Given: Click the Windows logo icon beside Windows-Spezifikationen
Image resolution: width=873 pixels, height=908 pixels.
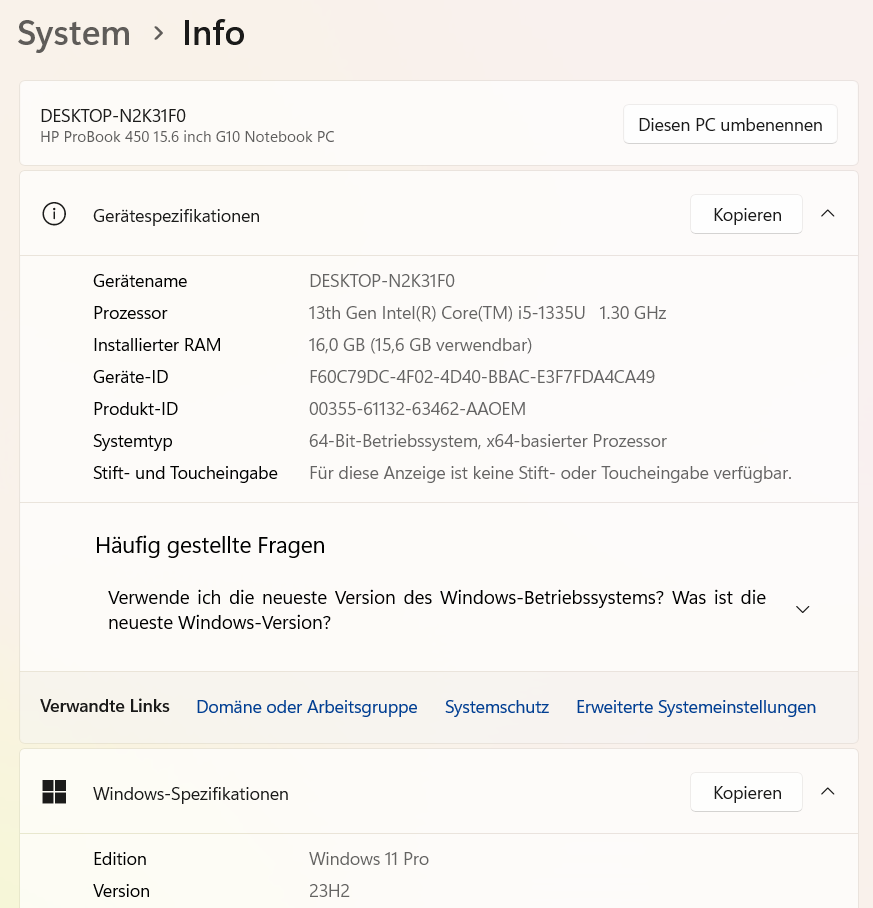Looking at the screenshot, I should (x=54, y=792).
